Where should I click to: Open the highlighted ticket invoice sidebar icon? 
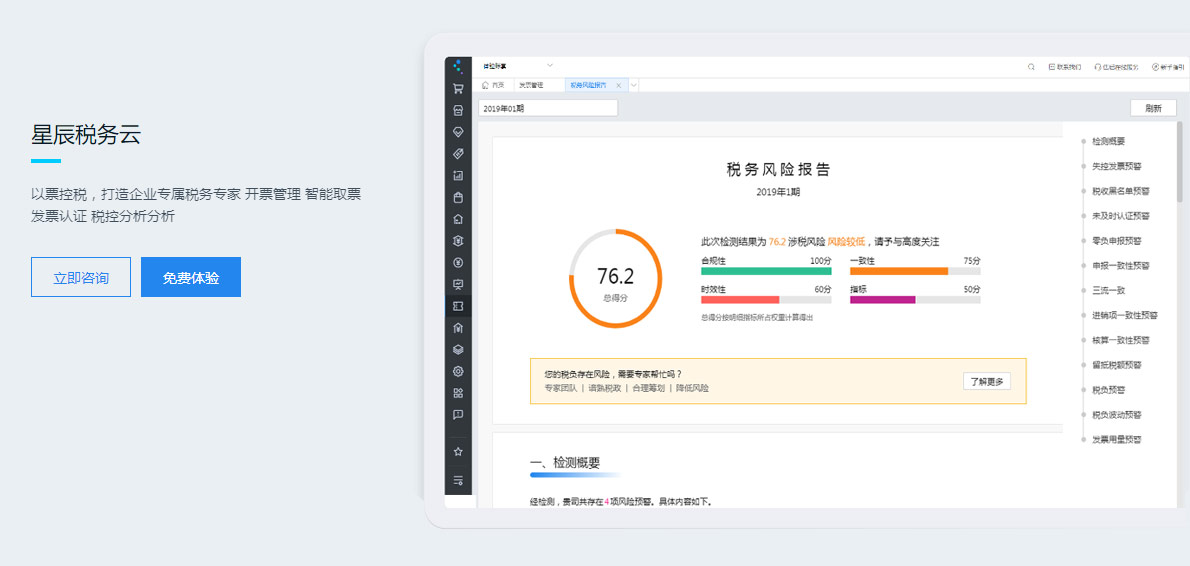click(x=458, y=306)
